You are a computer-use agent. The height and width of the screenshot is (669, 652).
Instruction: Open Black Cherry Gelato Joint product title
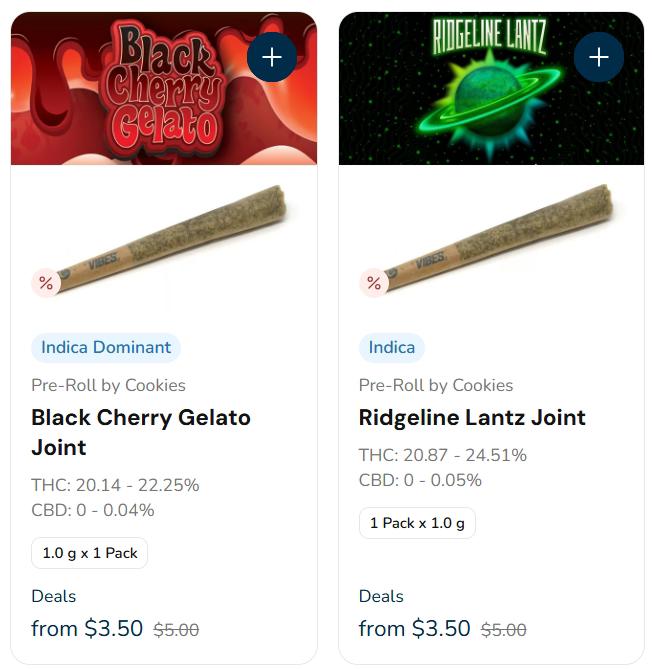point(140,432)
